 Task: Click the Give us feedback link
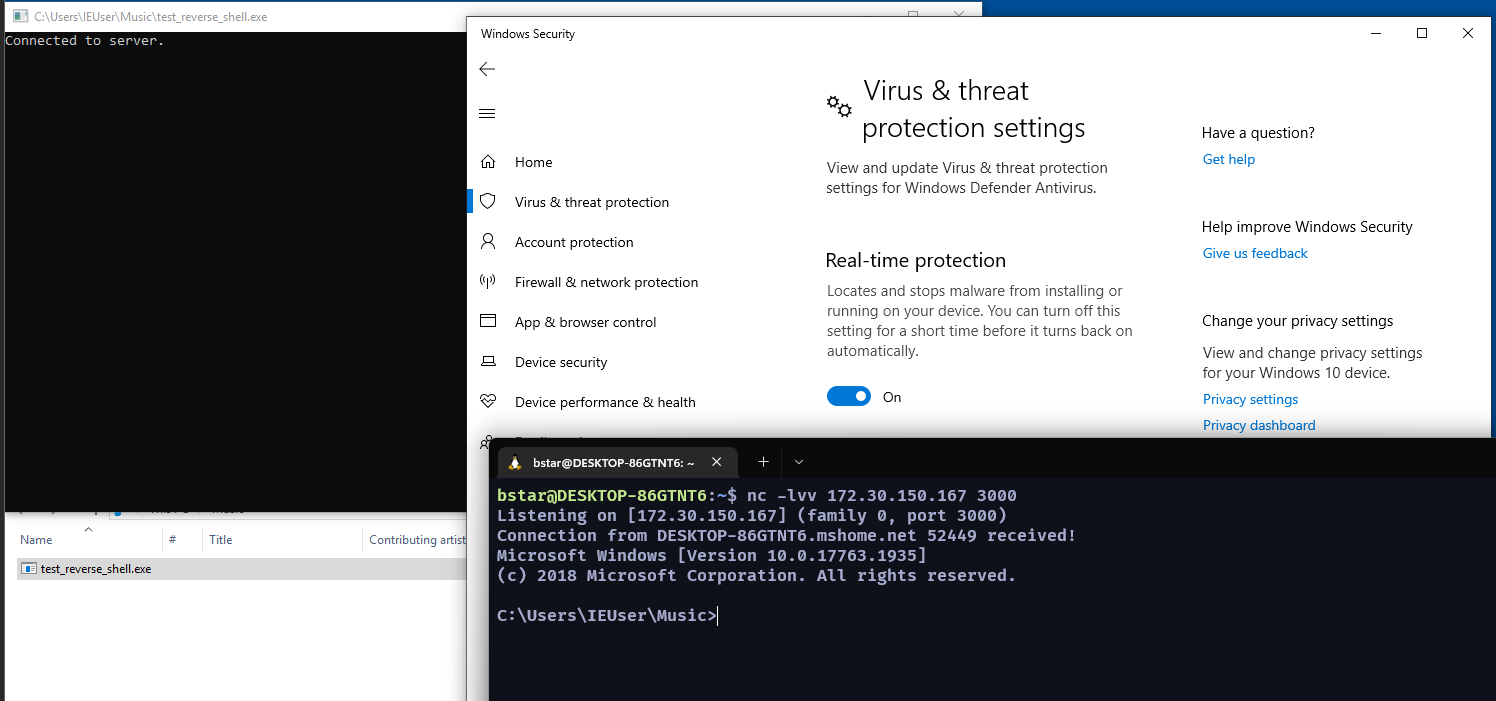[x=1255, y=253]
